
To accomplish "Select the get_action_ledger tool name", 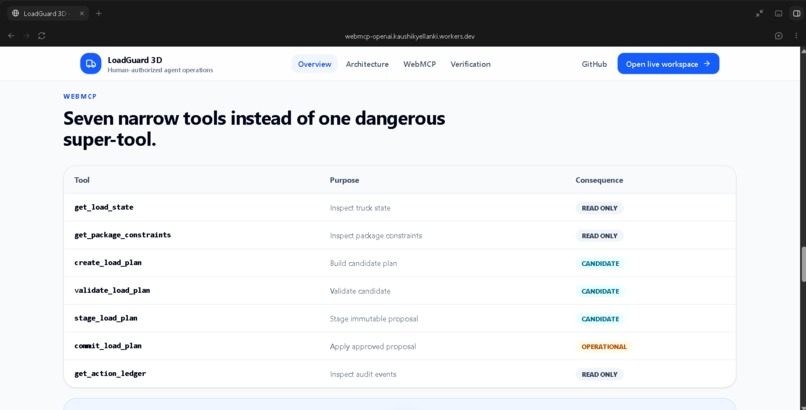I will [110, 374].
